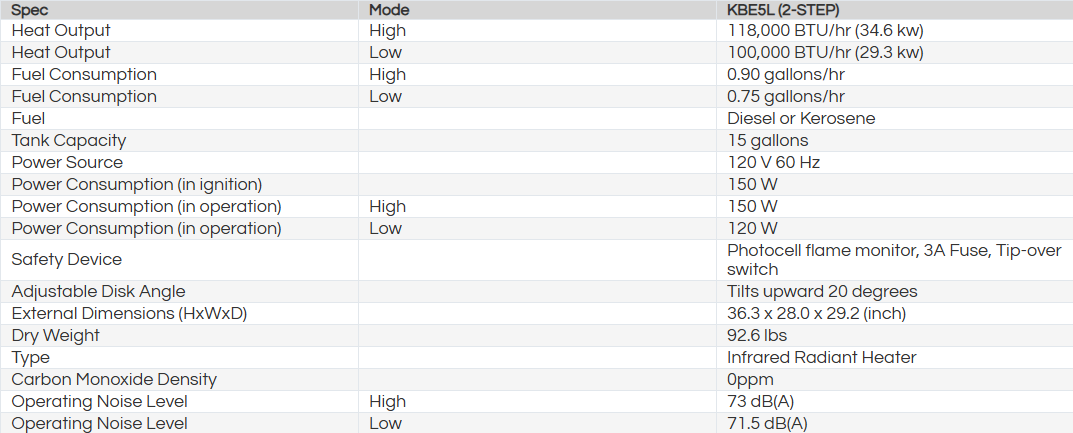
Task: Select the "External Dimensions (HxWxD)" label
Action: pos(129,314)
